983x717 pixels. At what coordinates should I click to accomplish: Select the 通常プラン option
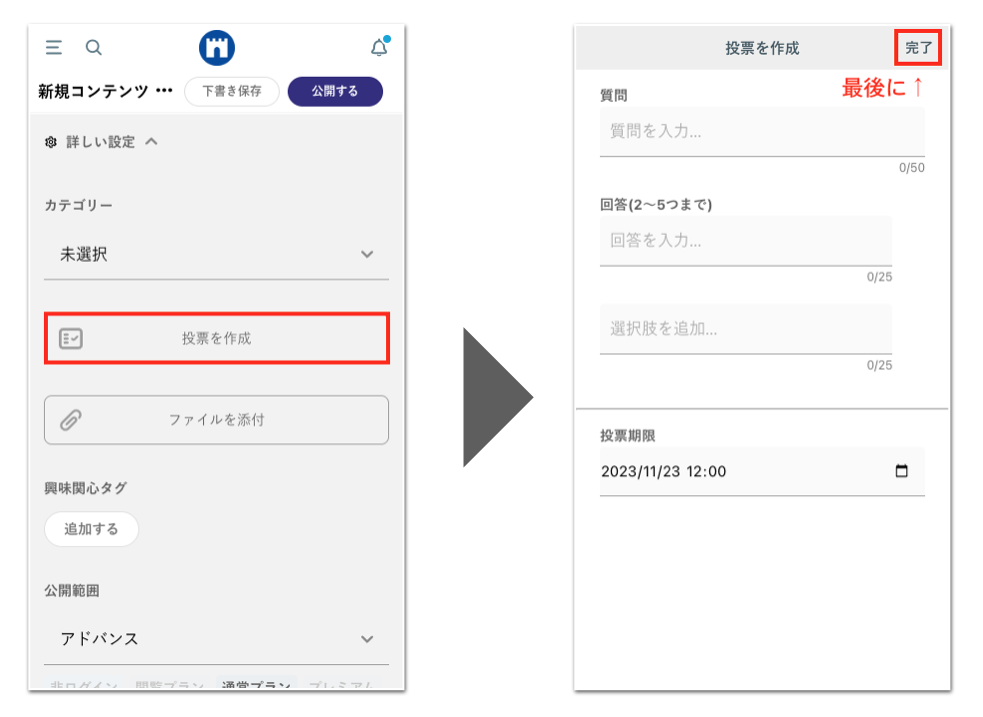(258, 684)
